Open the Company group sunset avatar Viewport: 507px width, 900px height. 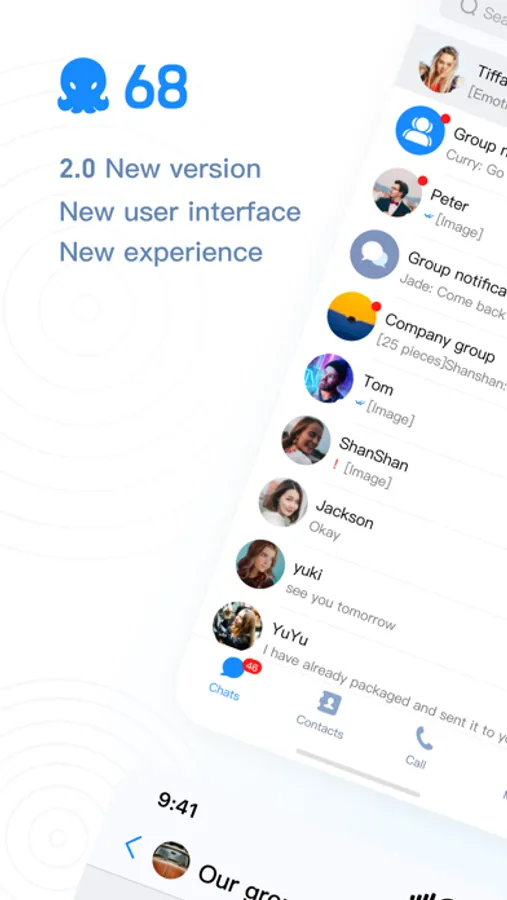351,316
